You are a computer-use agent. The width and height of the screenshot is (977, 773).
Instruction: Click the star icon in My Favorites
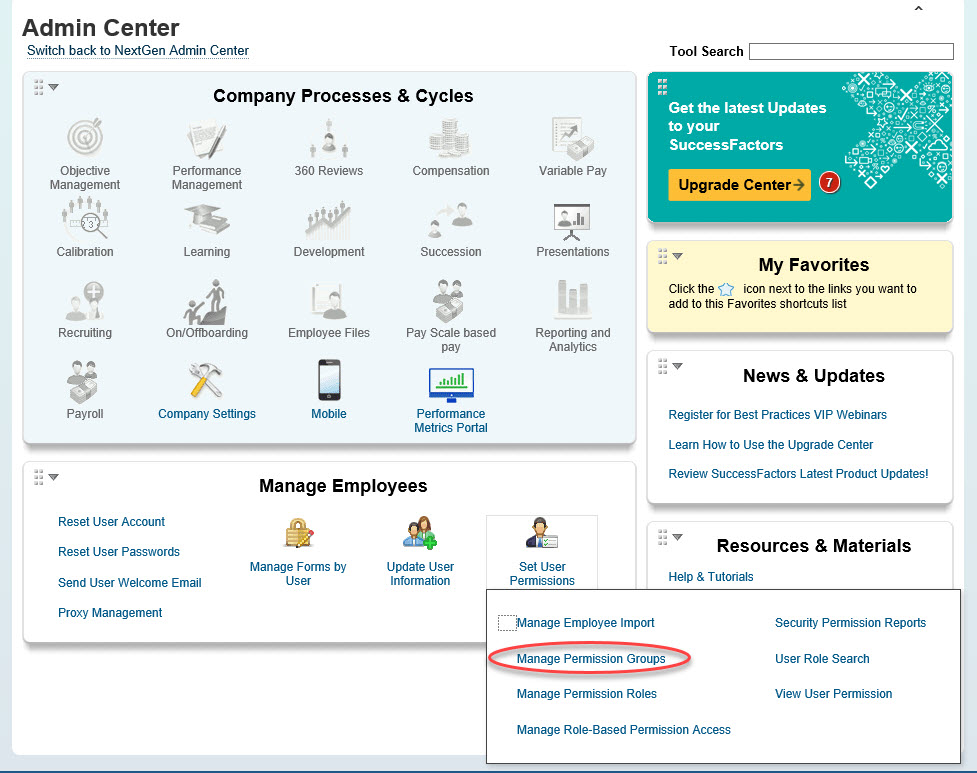click(726, 289)
